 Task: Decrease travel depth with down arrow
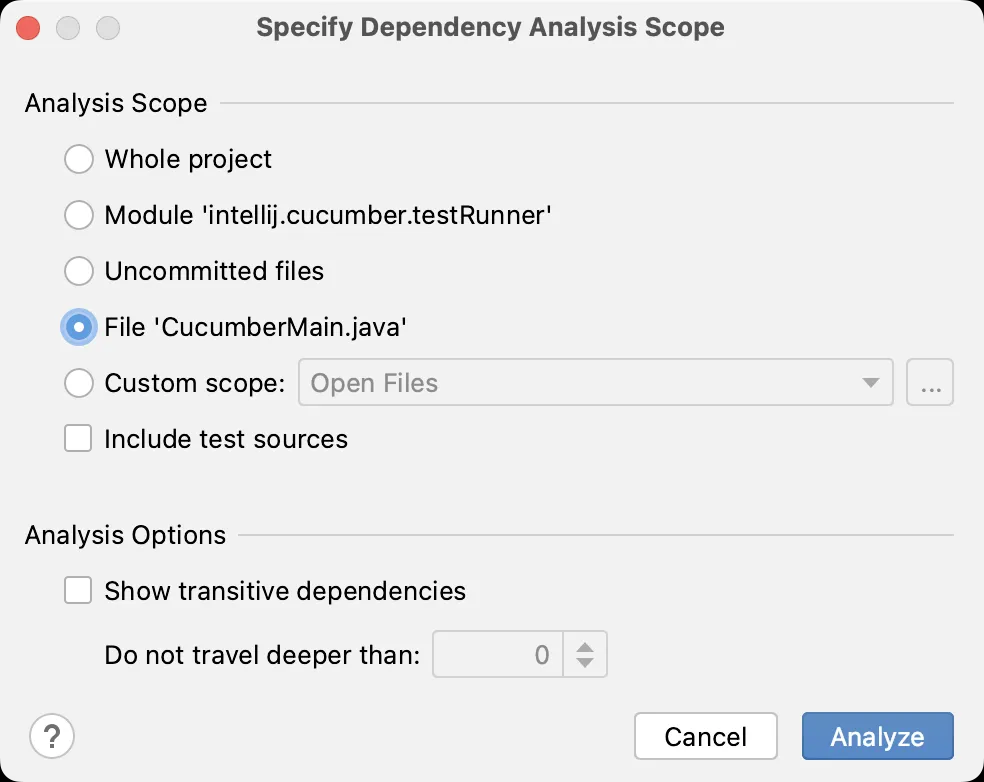[586, 664]
